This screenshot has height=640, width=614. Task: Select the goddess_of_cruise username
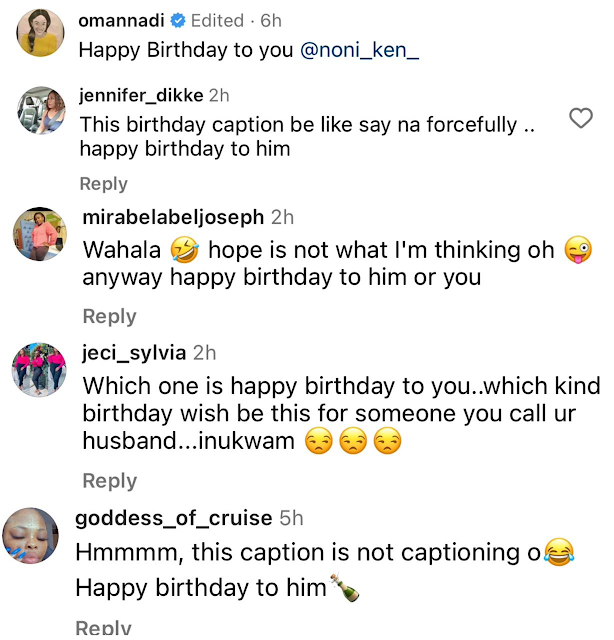pyautogui.click(x=173, y=518)
